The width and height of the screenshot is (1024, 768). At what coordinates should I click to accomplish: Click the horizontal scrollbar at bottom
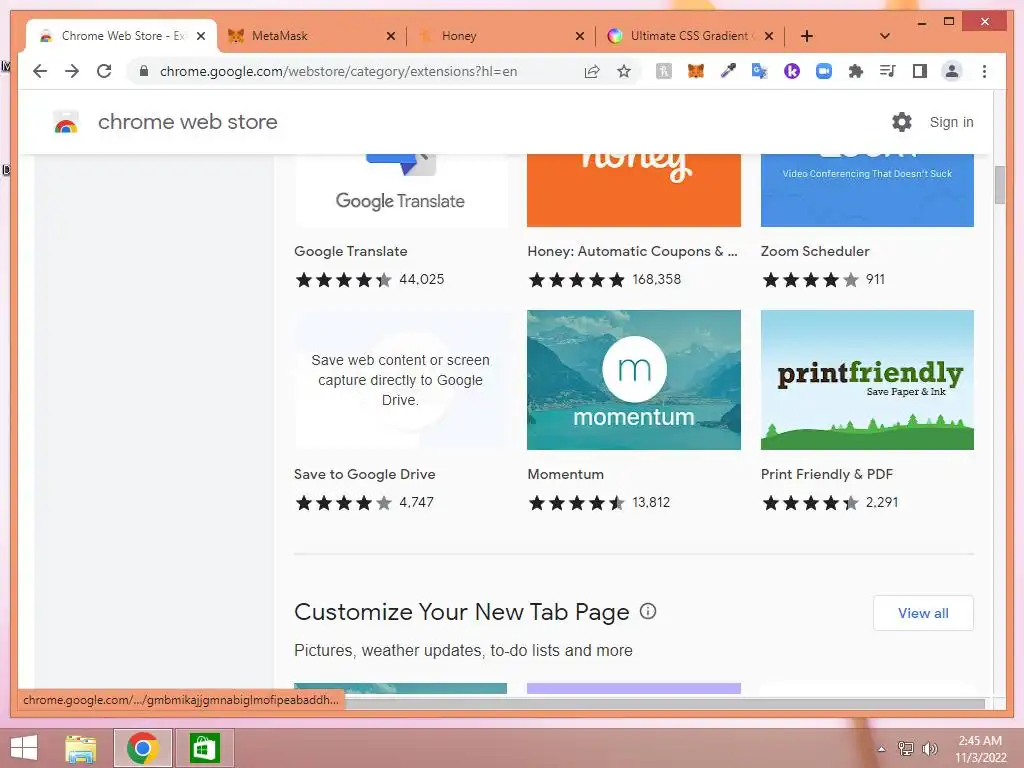click(665, 703)
